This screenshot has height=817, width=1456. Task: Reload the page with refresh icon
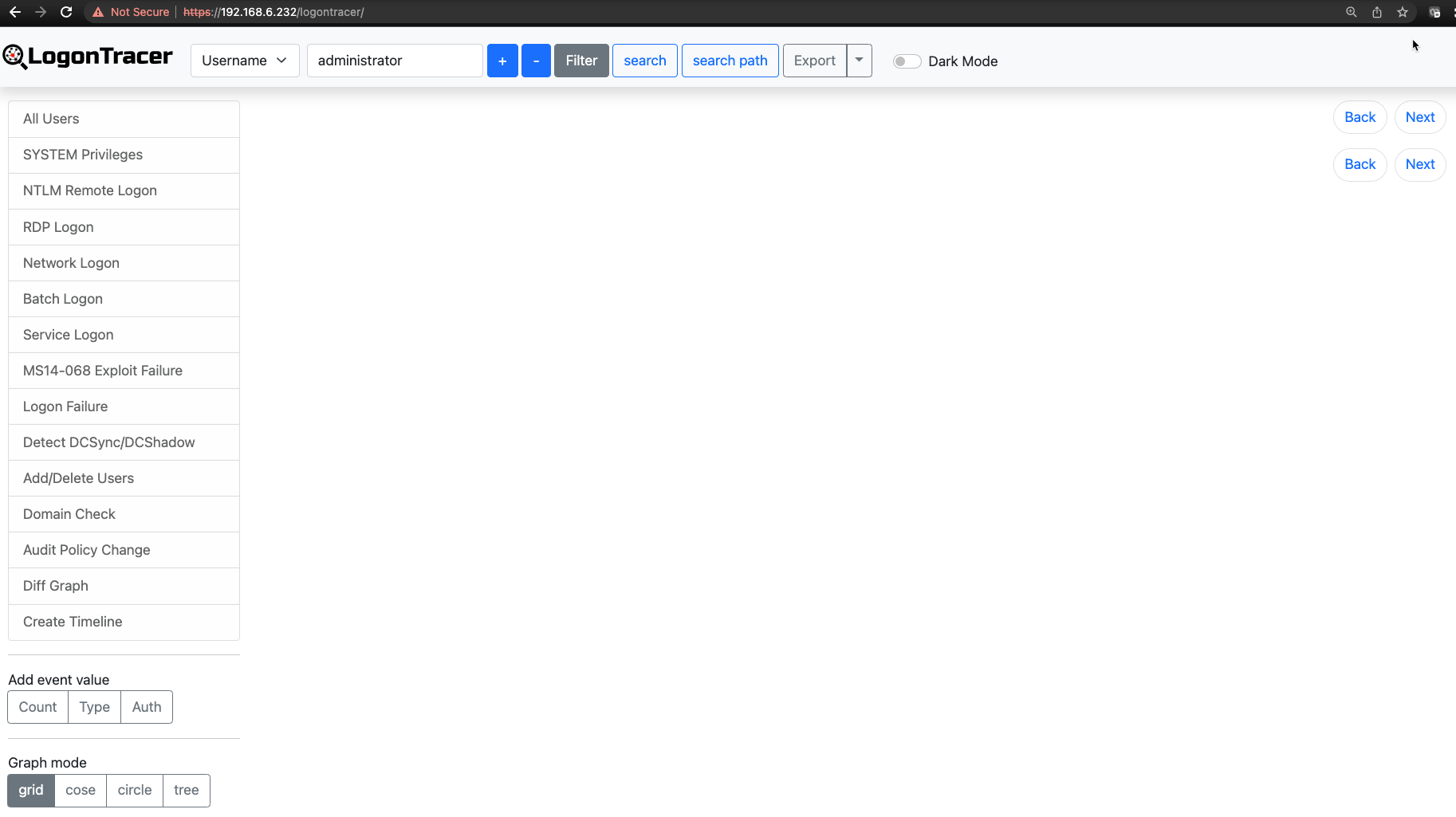[66, 12]
